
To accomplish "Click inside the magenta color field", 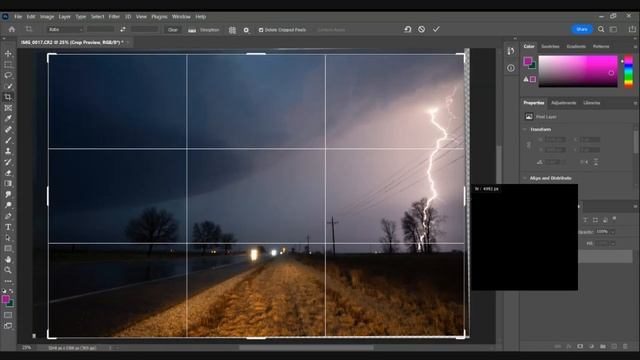I will [x=578, y=71].
